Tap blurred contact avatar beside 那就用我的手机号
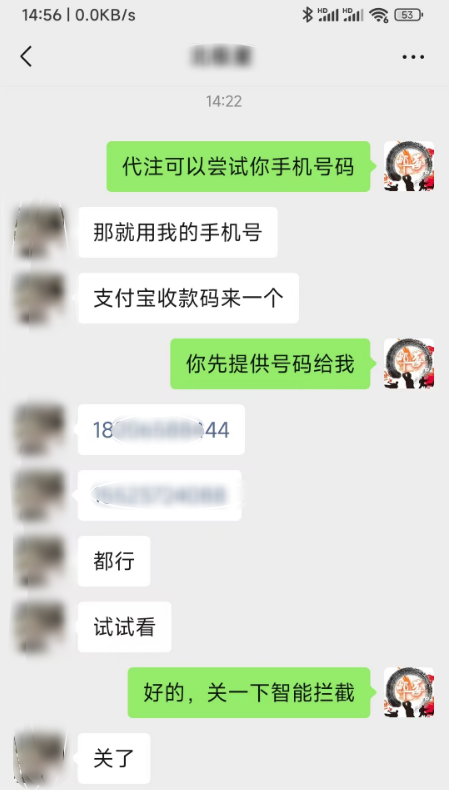Image resolution: width=449 pixels, height=790 pixels. (39, 232)
